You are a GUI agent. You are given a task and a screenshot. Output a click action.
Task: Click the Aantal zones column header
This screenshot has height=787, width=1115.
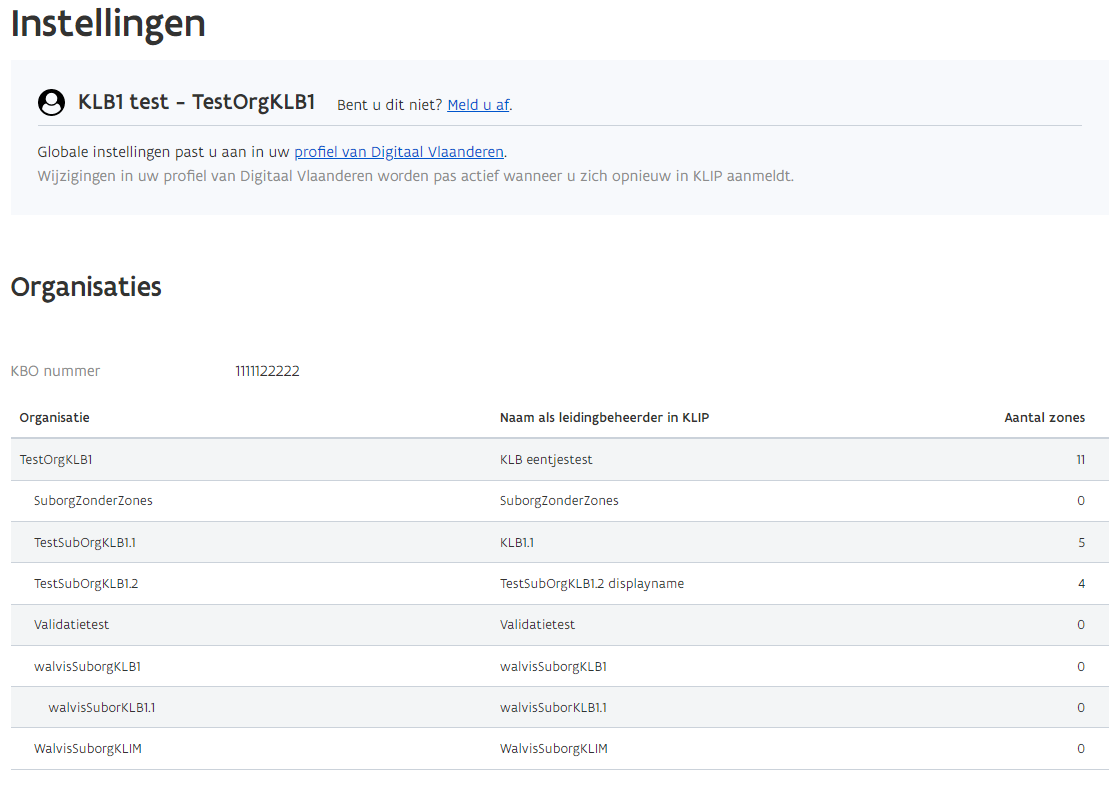(x=1046, y=417)
